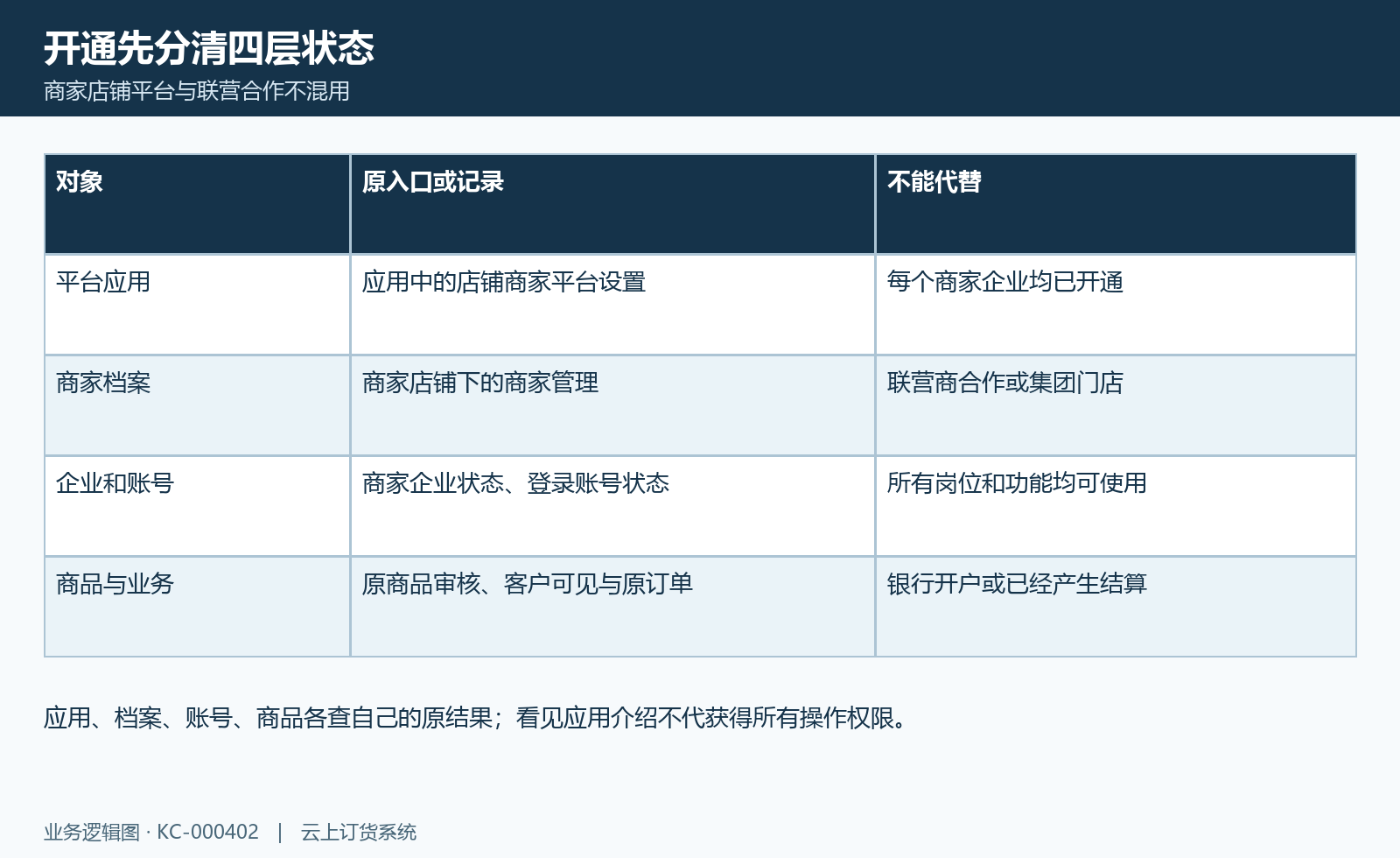Screen dimensions: 1400x858
Task: Select the 企业和账号 cell
Action: tap(197, 506)
